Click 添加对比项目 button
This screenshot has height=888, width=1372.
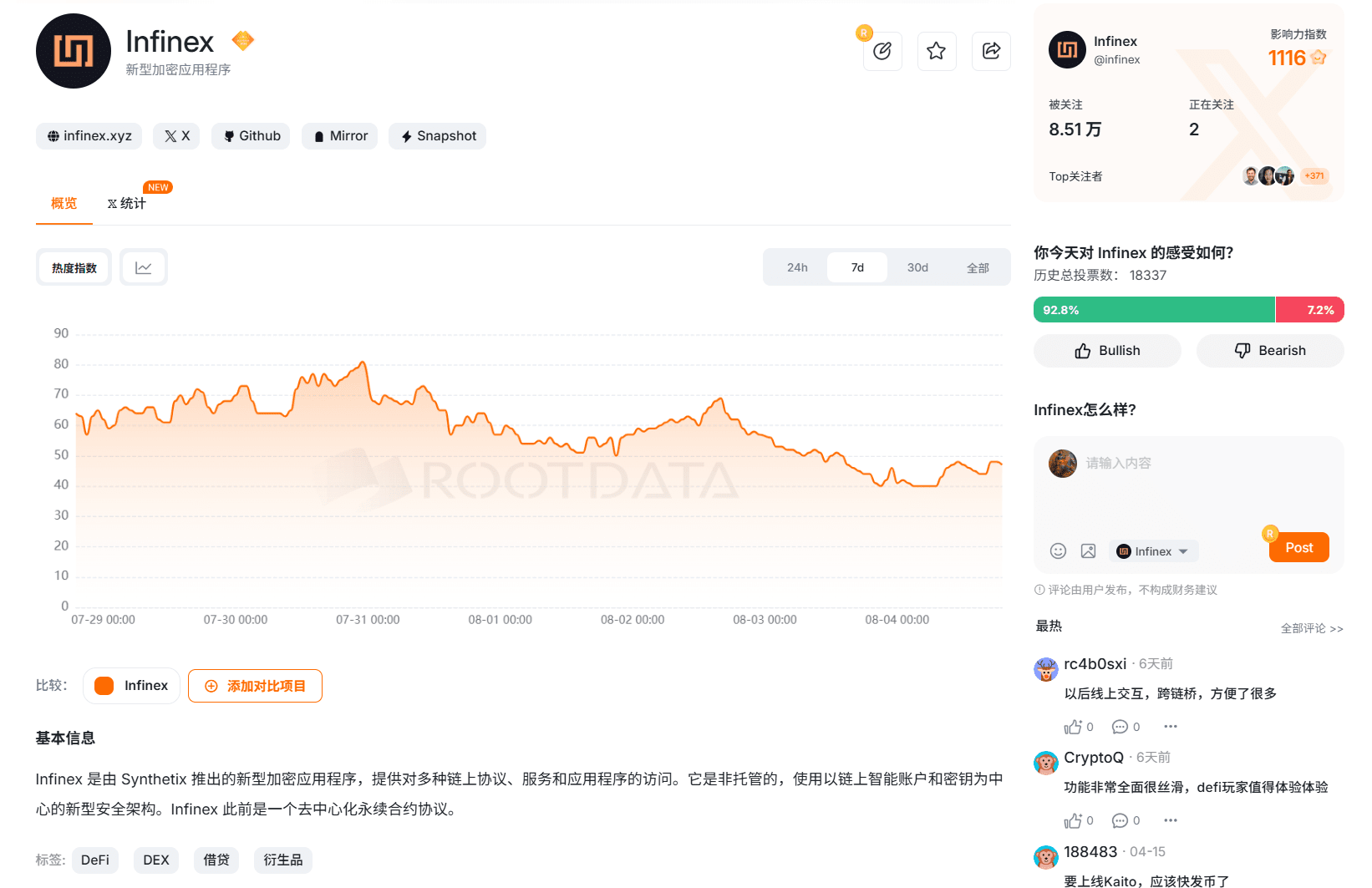click(x=255, y=686)
